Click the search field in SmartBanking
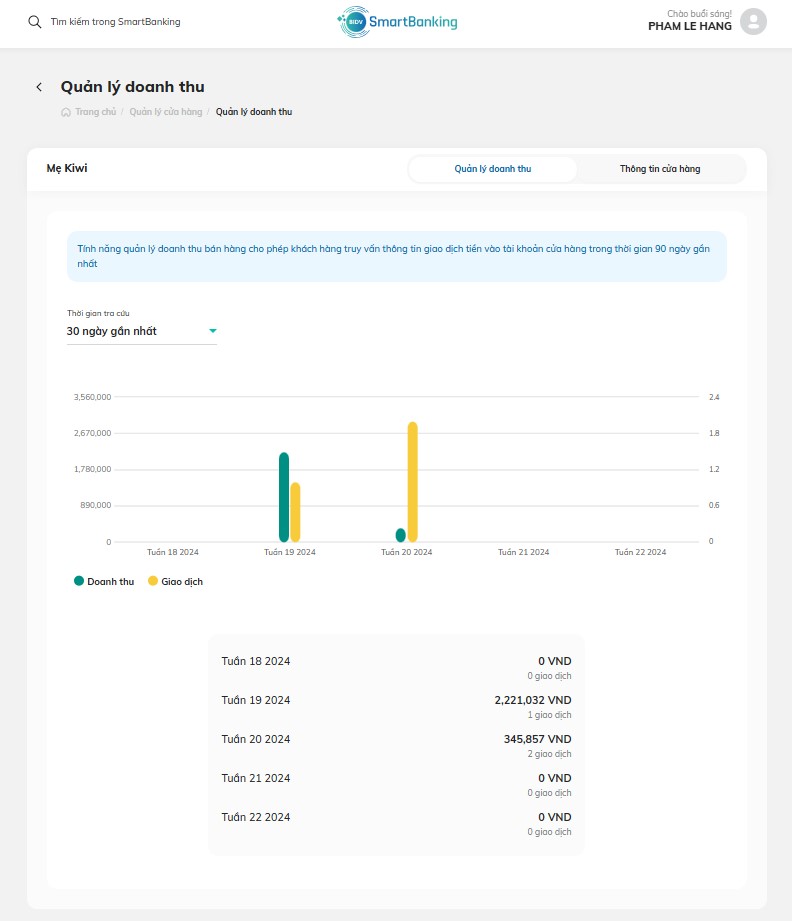 pyautogui.click(x=116, y=22)
